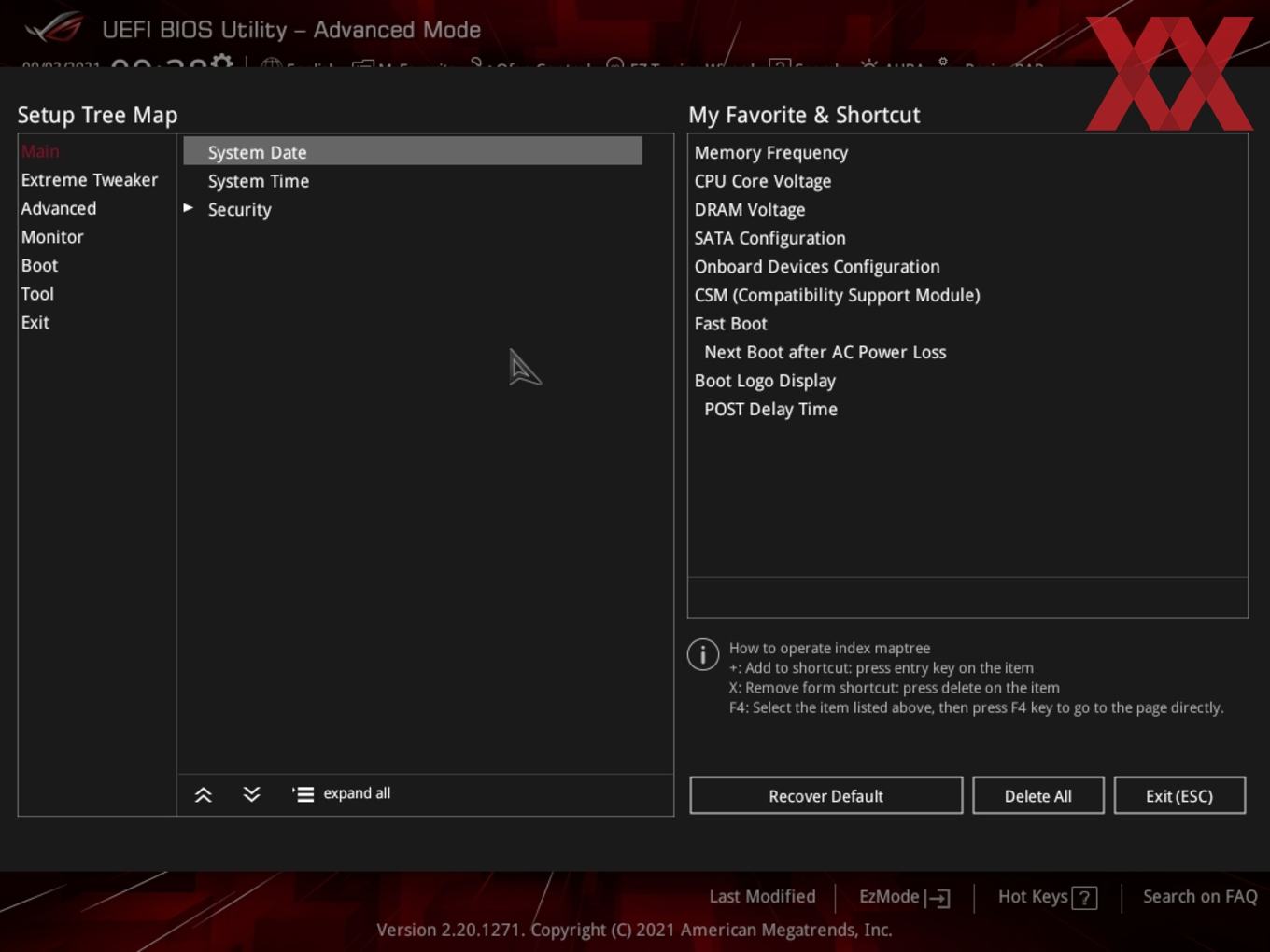Screen dimensions: 1270x952
Task: Select the Exit section
Action: point(35,322)
